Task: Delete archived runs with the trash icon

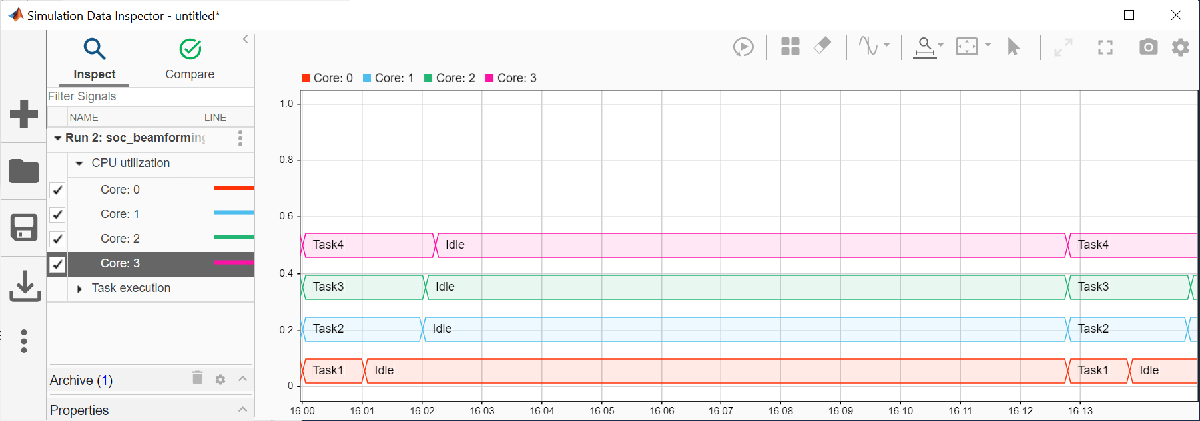Action: click(197, 378)
